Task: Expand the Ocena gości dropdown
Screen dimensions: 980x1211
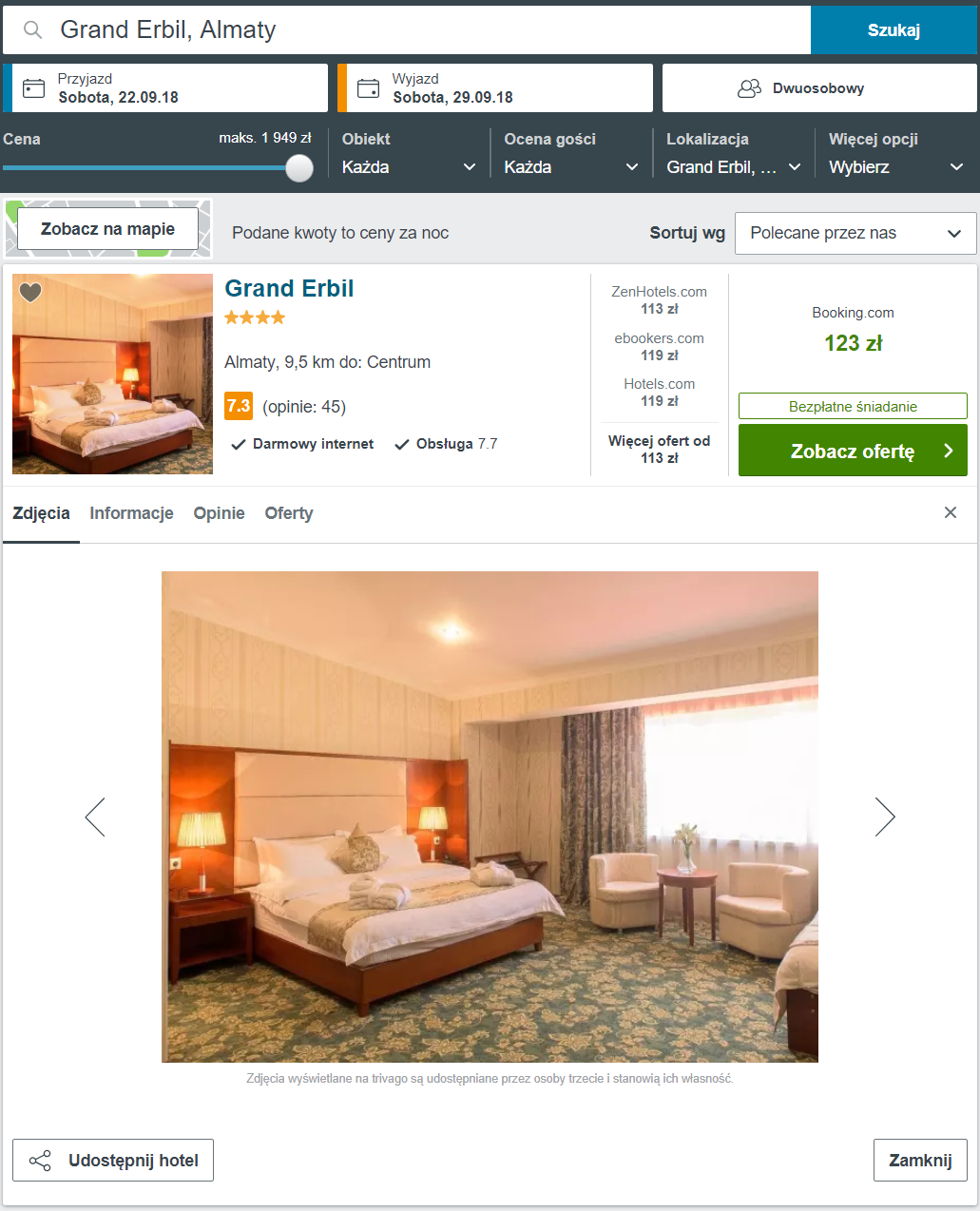Action: click(x=571, y=167)
